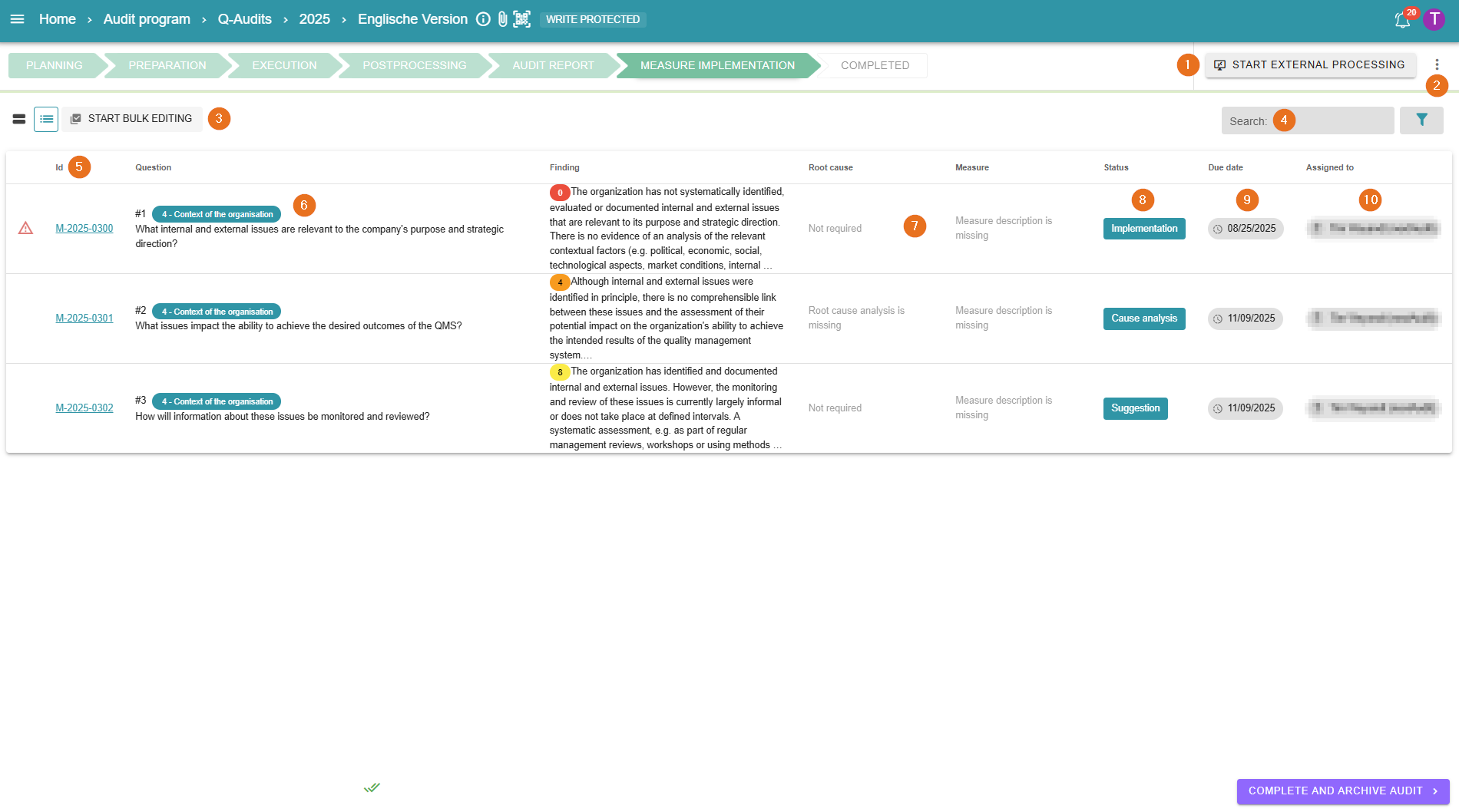Switch to compact card view
This screenshot has height=812, width=1459.
click(19, 119)
